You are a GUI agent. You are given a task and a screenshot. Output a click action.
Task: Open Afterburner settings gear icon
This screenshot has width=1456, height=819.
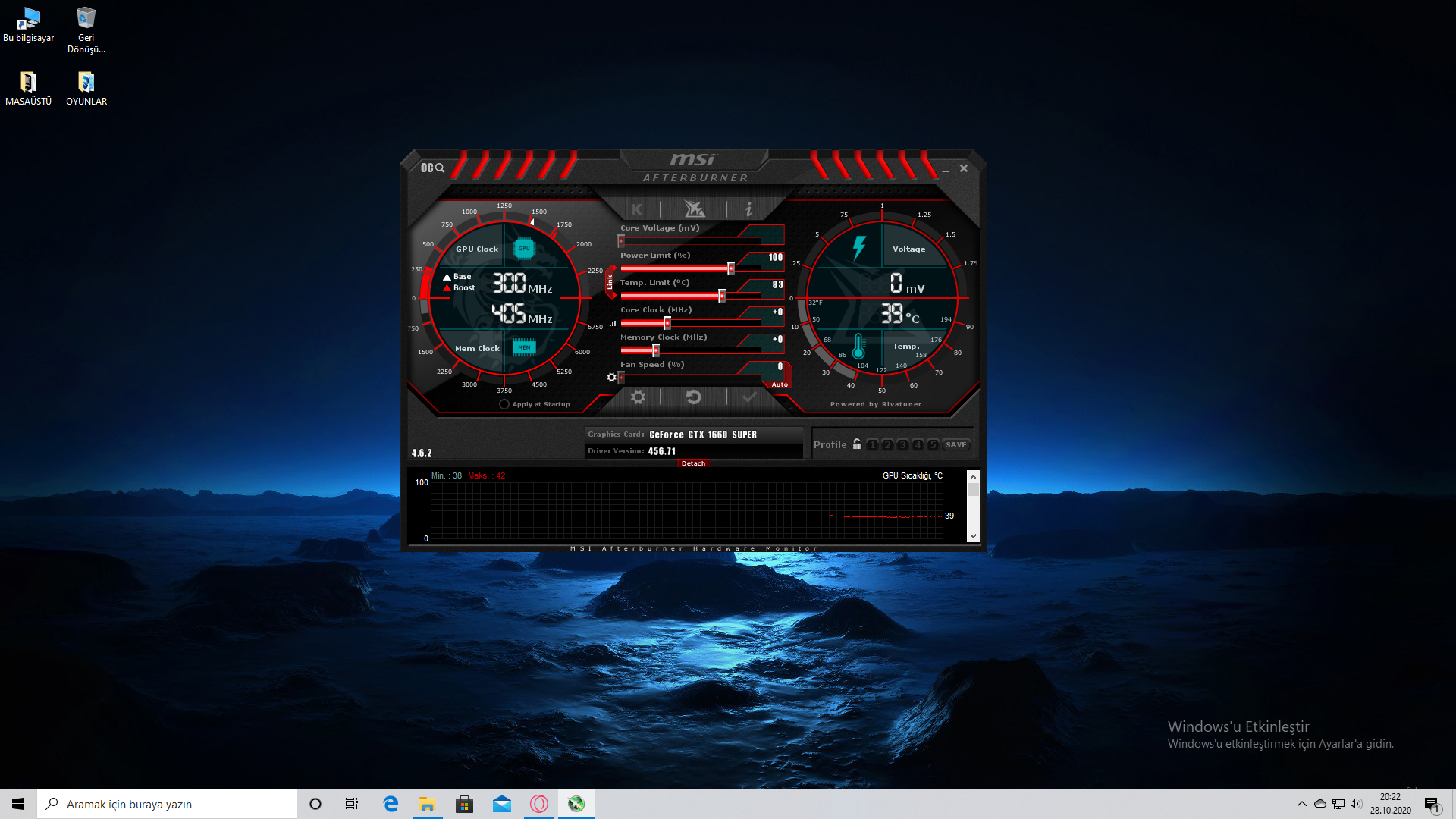pyautogui.click(x=638, y=397)
